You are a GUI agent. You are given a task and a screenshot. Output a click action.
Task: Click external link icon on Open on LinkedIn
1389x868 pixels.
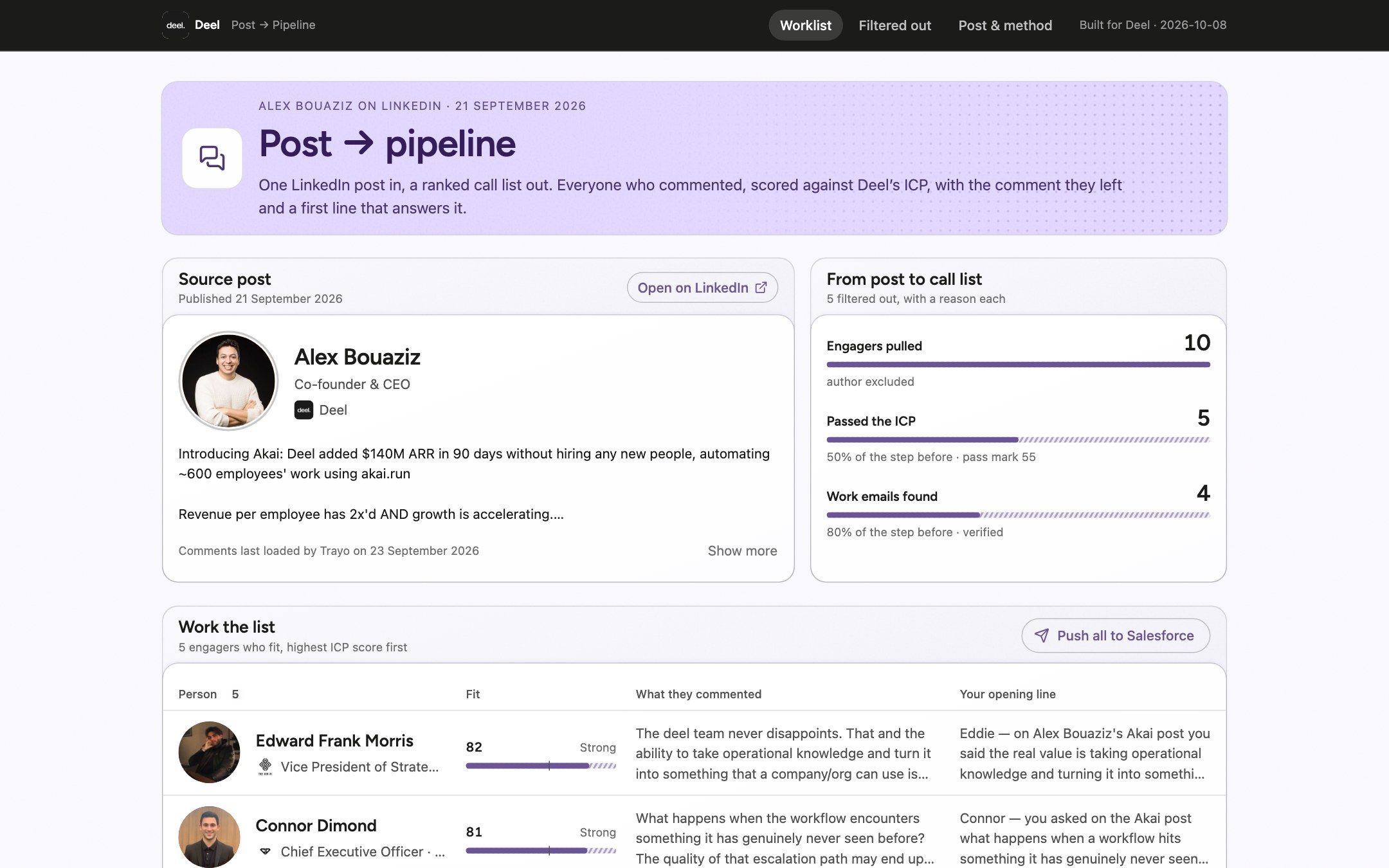pos(761,287)
